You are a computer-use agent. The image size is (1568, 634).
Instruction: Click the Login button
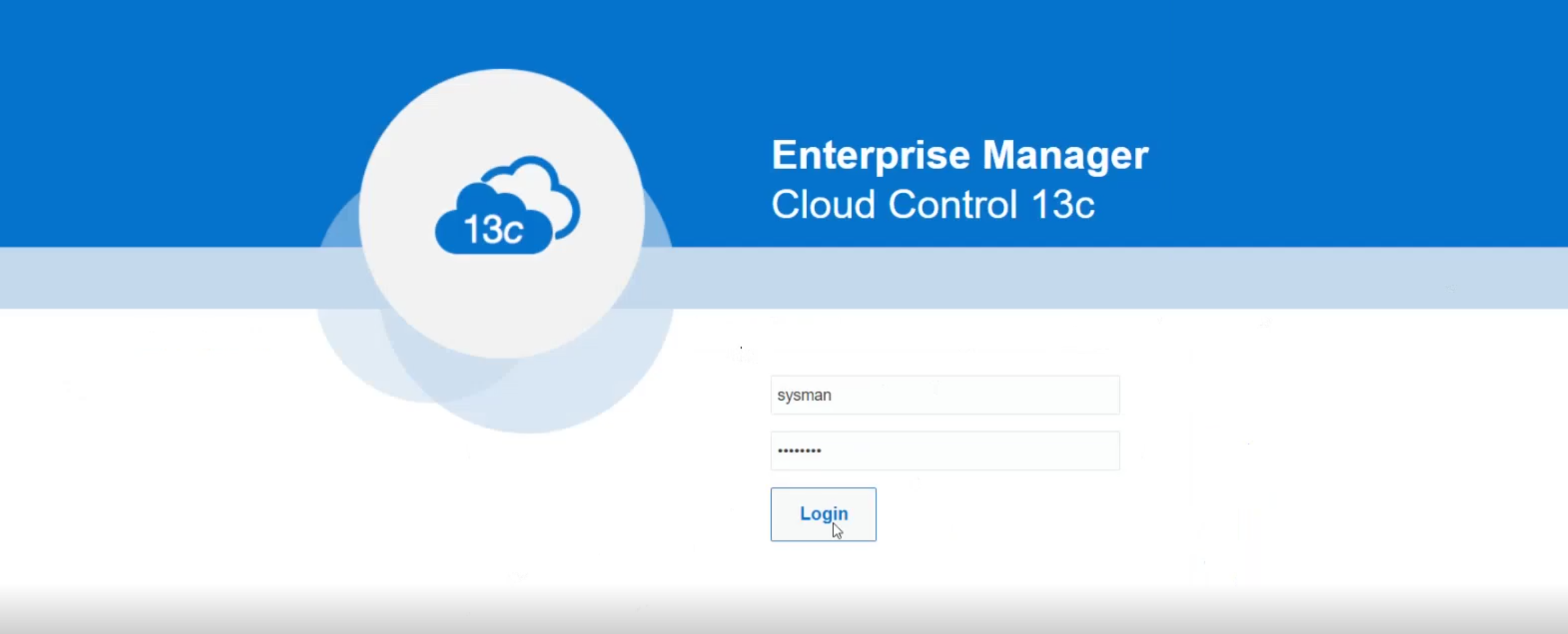point(823,514)
